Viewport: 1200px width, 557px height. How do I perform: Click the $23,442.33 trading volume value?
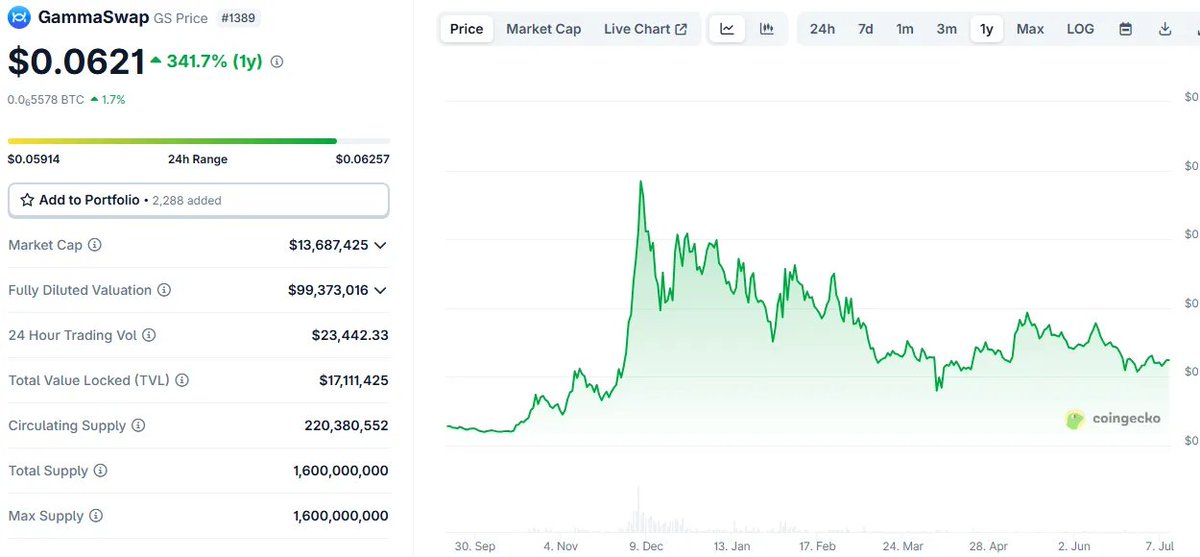(350, 336)
